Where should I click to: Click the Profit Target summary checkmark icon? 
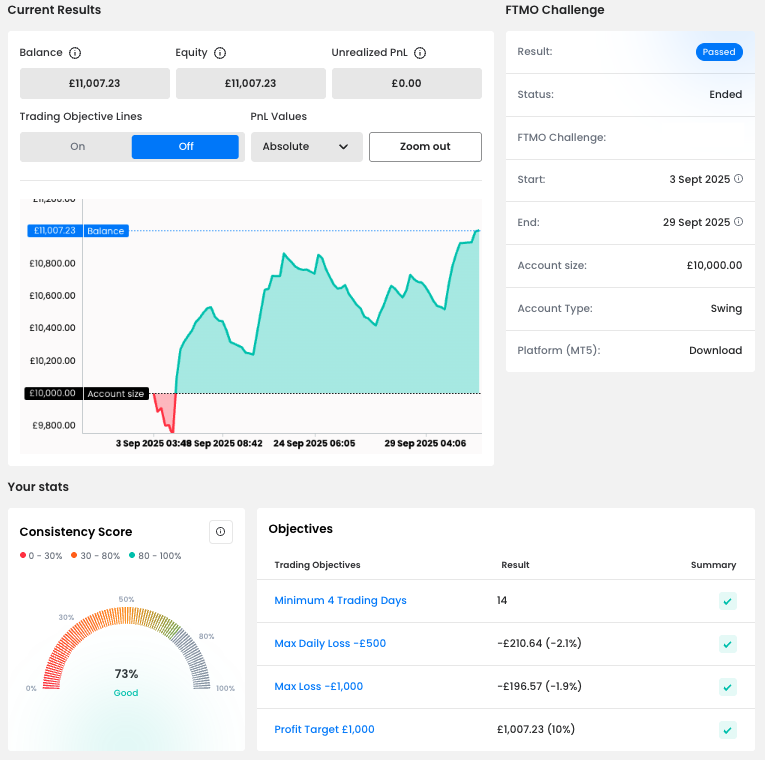(728, 730)
